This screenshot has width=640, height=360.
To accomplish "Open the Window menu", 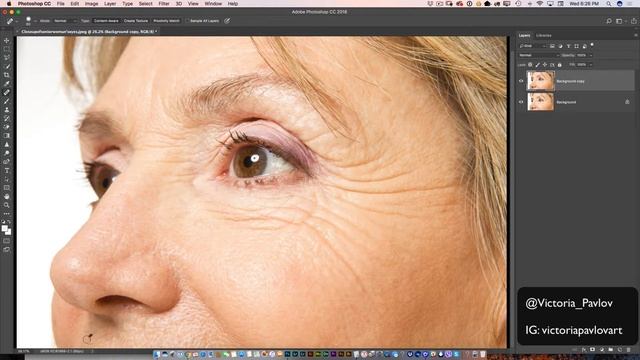I will click(x=213, y=4).
